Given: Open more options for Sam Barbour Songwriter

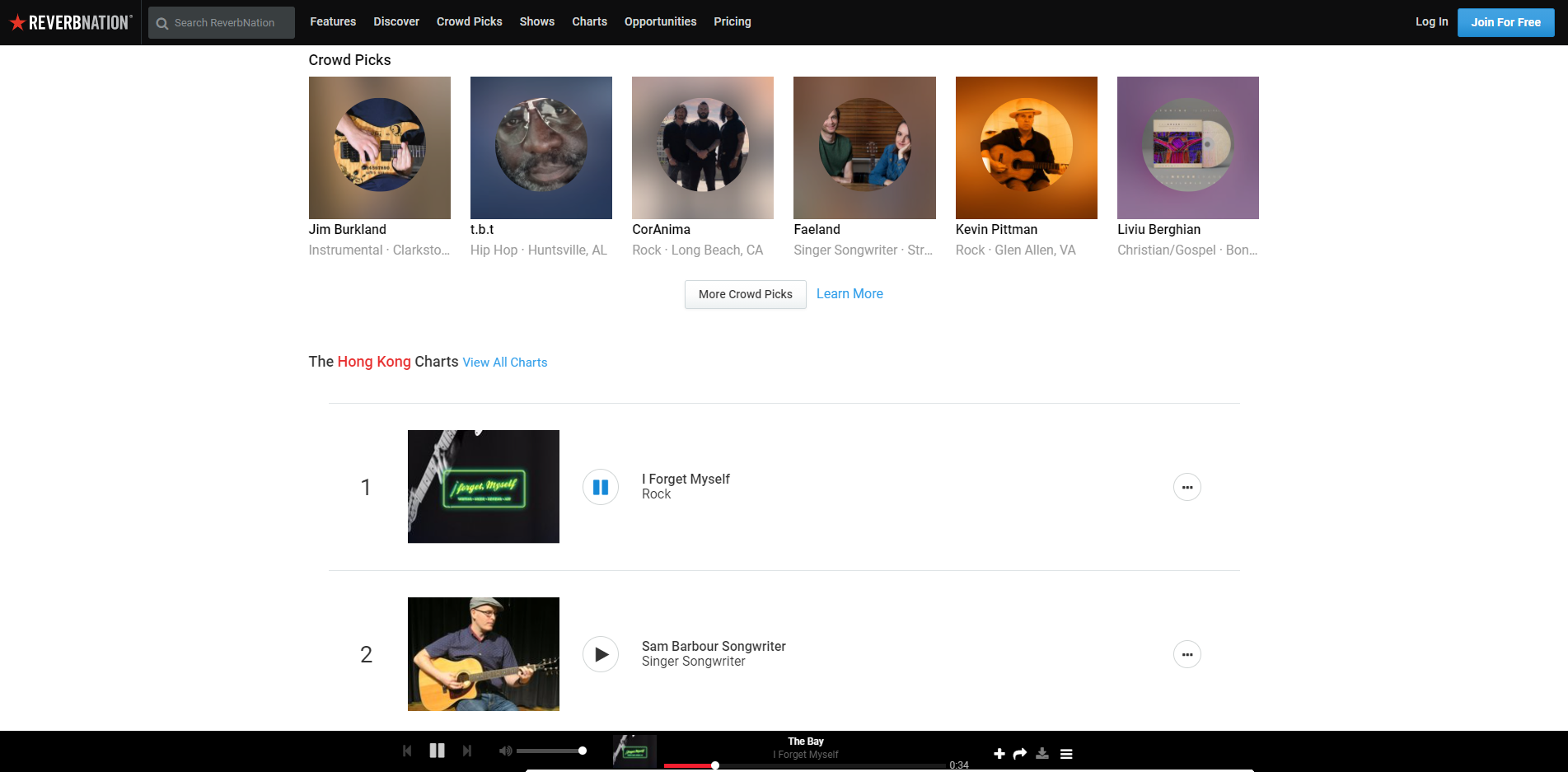Looking at the screenshot, I should (x=1187, y=654).
